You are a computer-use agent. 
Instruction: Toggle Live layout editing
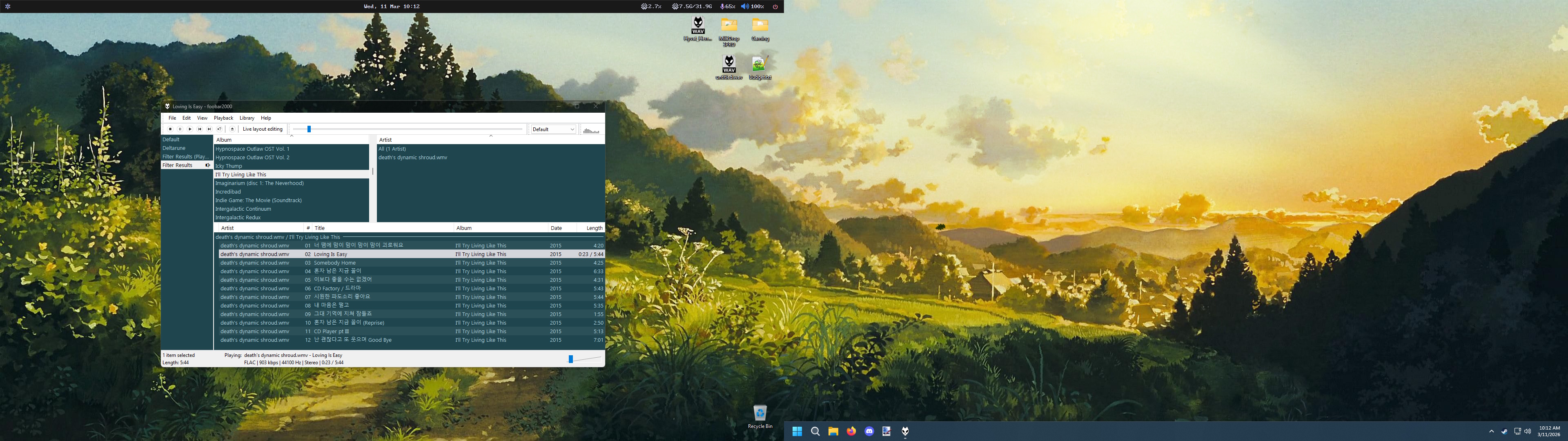click(x=262, y=129)
